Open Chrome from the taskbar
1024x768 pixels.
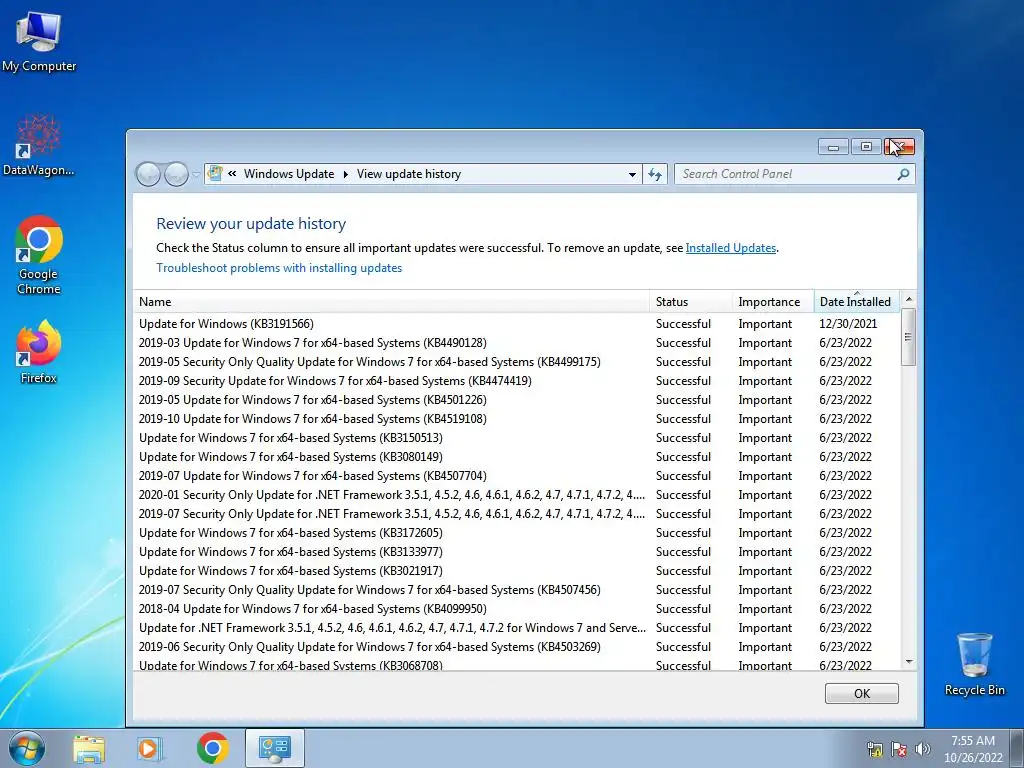click(212, 748)
